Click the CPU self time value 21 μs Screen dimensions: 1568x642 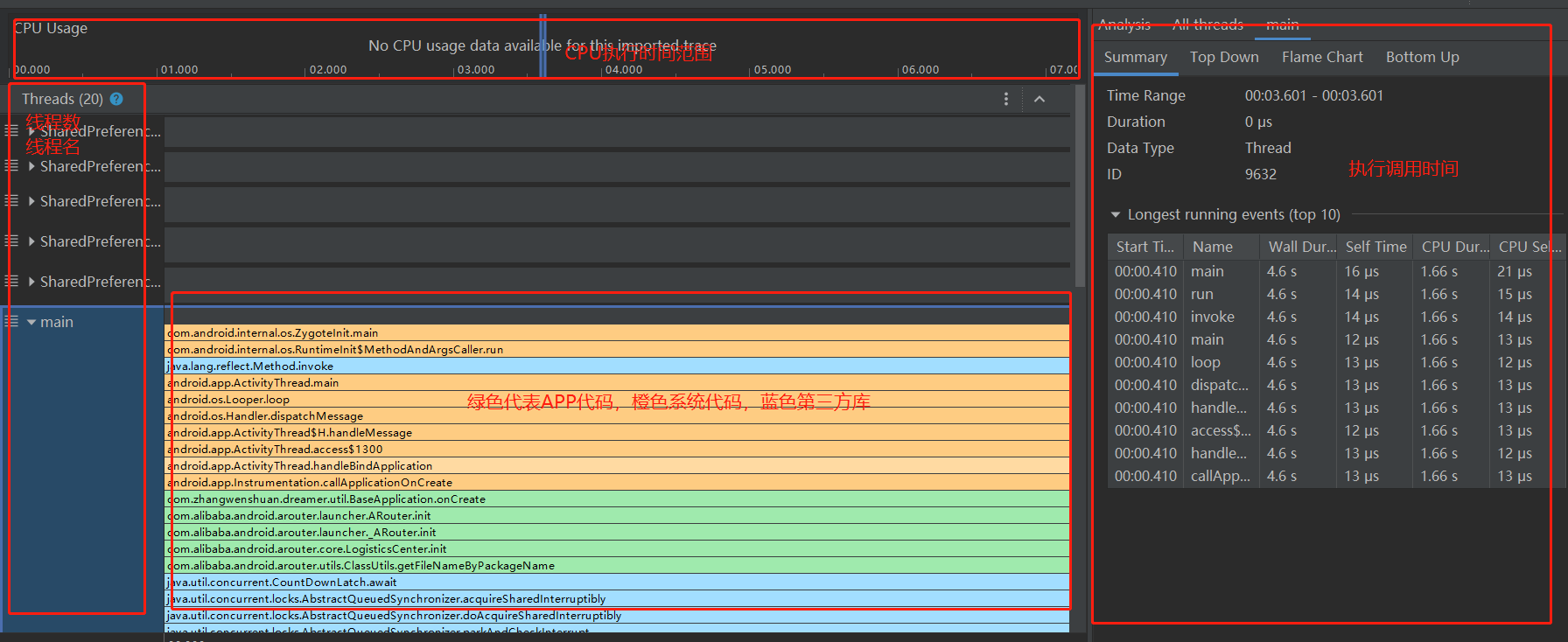(x=1515, y=271)
